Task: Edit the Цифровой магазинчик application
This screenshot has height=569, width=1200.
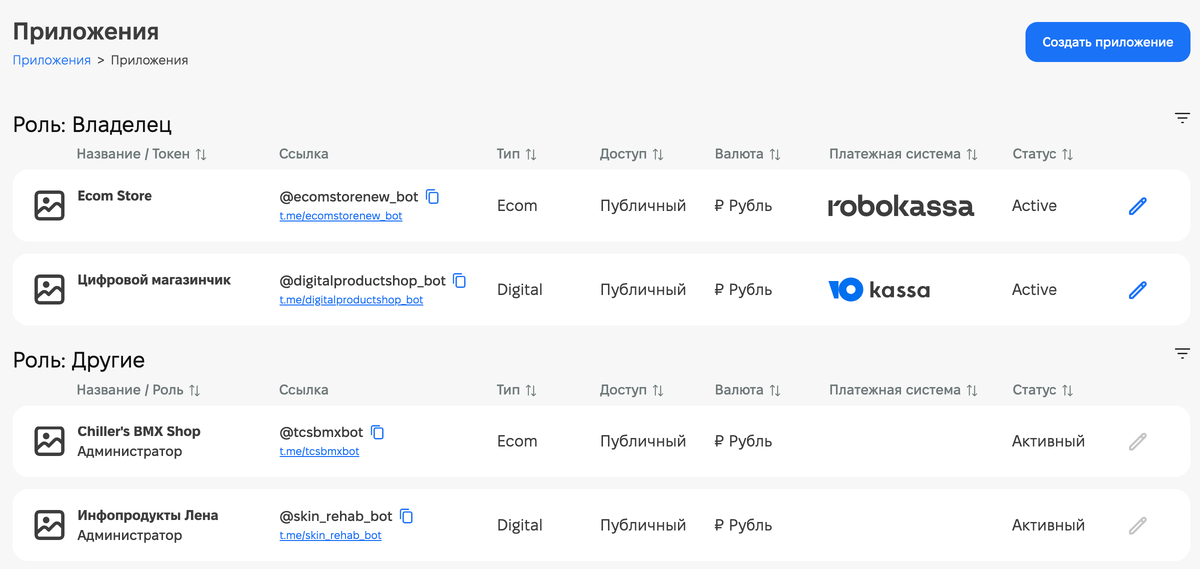Action: (x=1137, y=290)
